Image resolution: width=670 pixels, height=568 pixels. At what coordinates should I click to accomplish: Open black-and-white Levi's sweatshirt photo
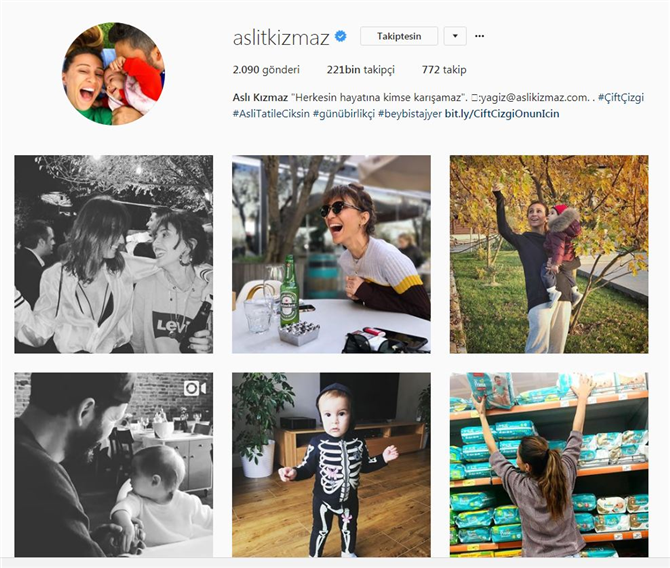click(114, 254)
